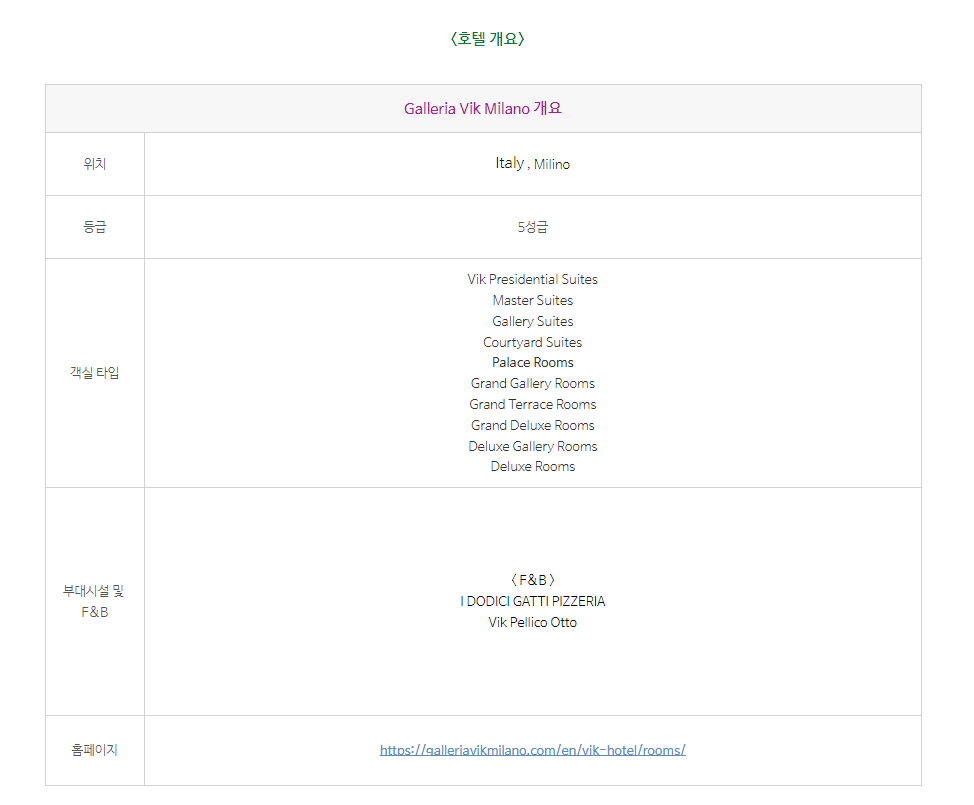Select 'Palace Rooms' room type text

tap(532, 362)
